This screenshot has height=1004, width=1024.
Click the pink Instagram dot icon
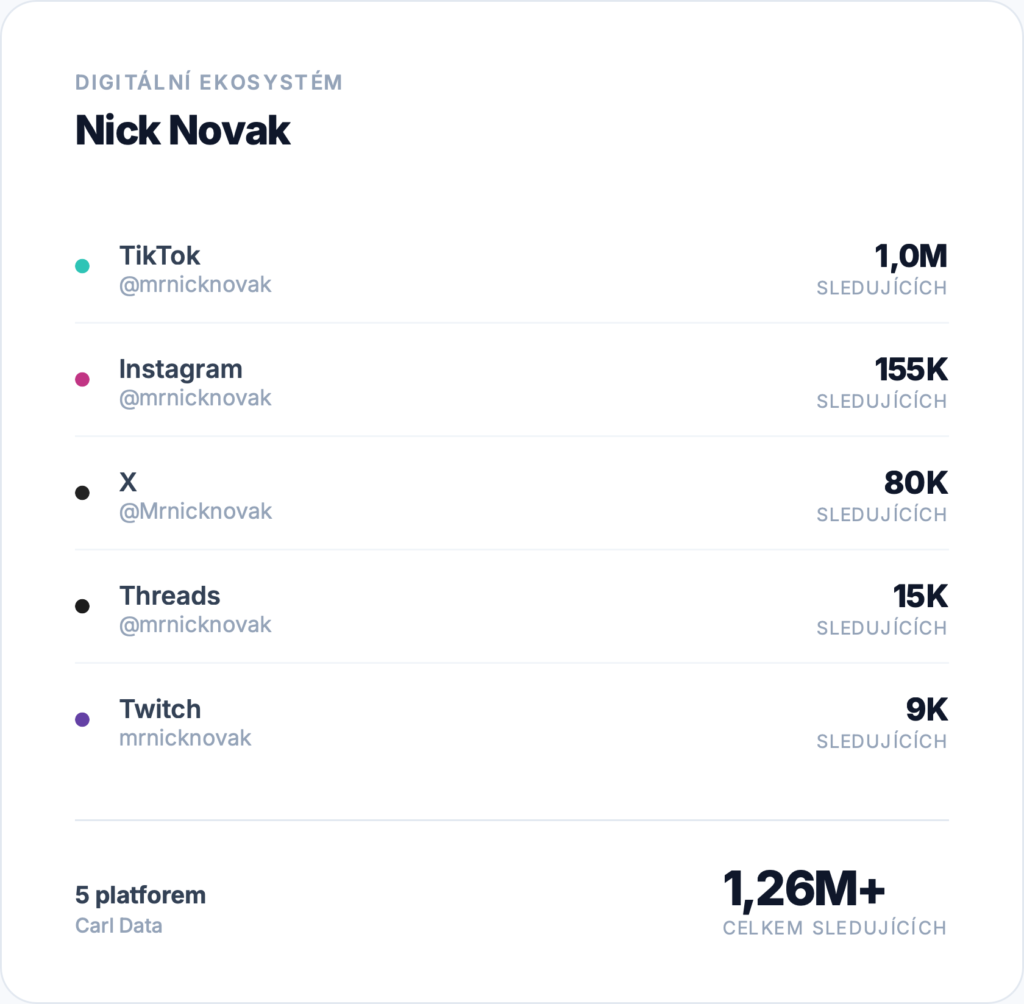tap(82, 379)
